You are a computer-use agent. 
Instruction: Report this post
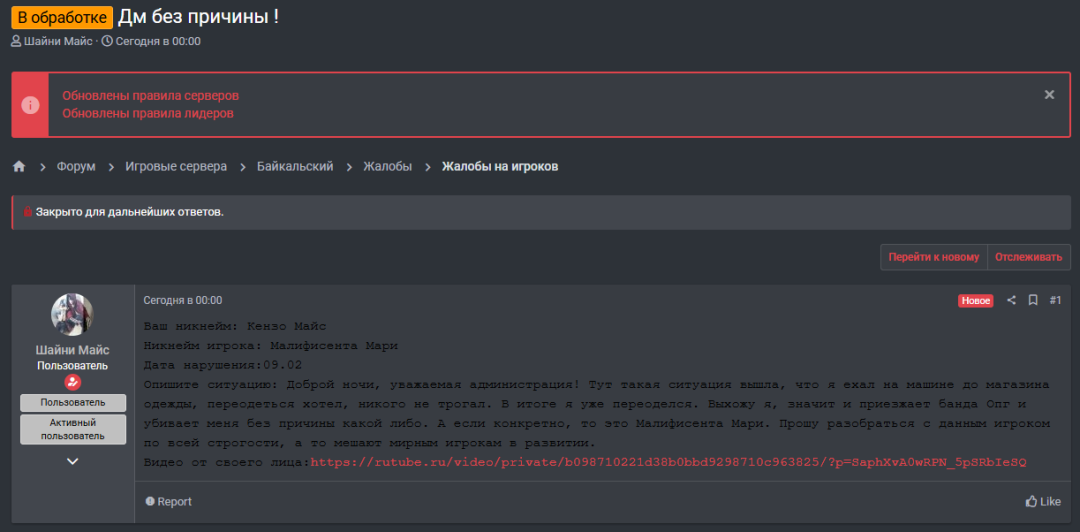pos(168,501)
